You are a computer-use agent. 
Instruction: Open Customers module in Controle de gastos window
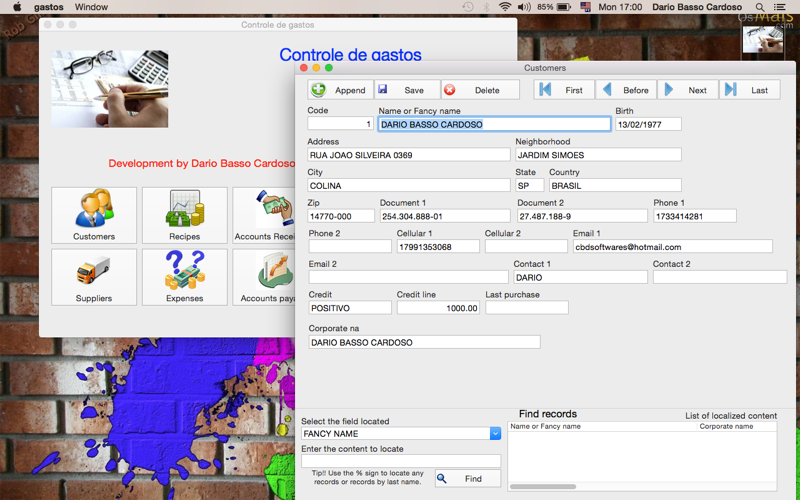tap(94, 215)
